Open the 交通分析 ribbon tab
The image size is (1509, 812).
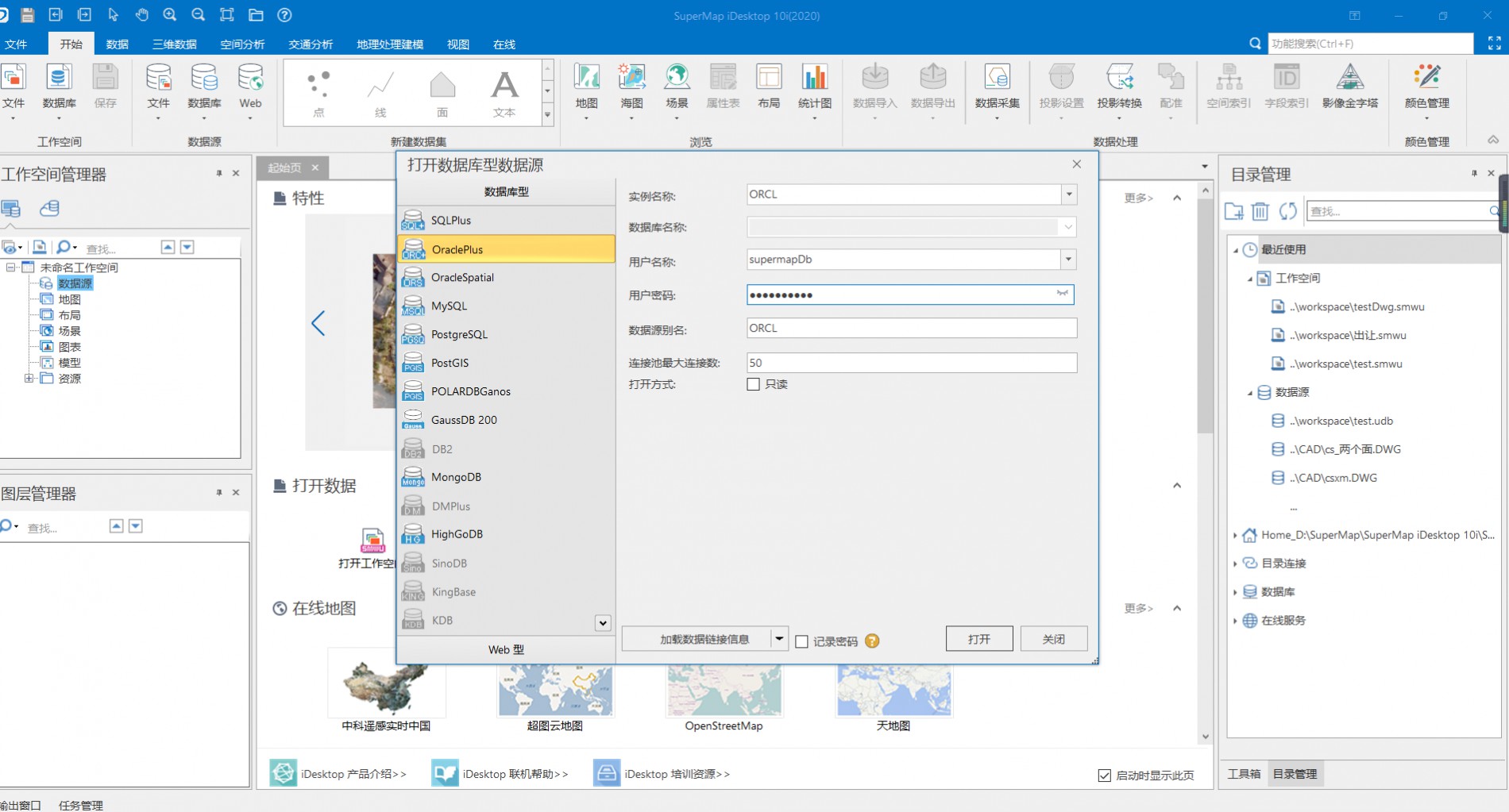click(x=311, y=44)
